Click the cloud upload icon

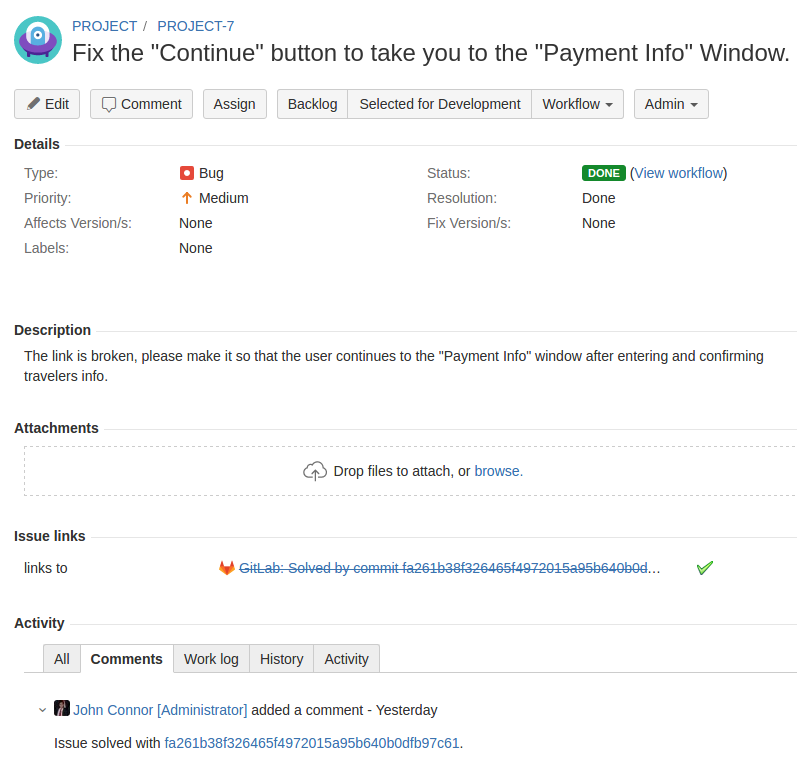pyautogui.click(x=315, y=471)
